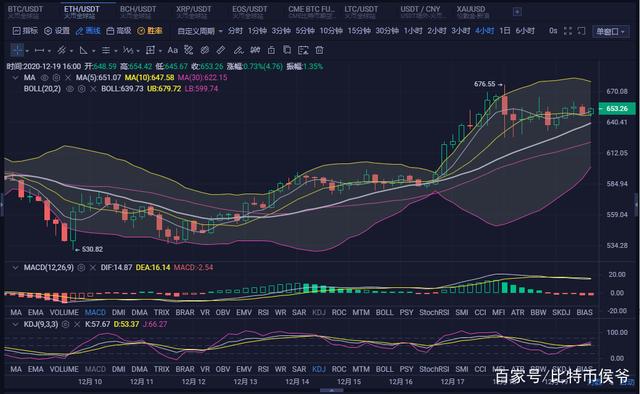Expand parallel channel tool dropdown arrow
This screenshot has width=640, height=394.
[71, 51]
